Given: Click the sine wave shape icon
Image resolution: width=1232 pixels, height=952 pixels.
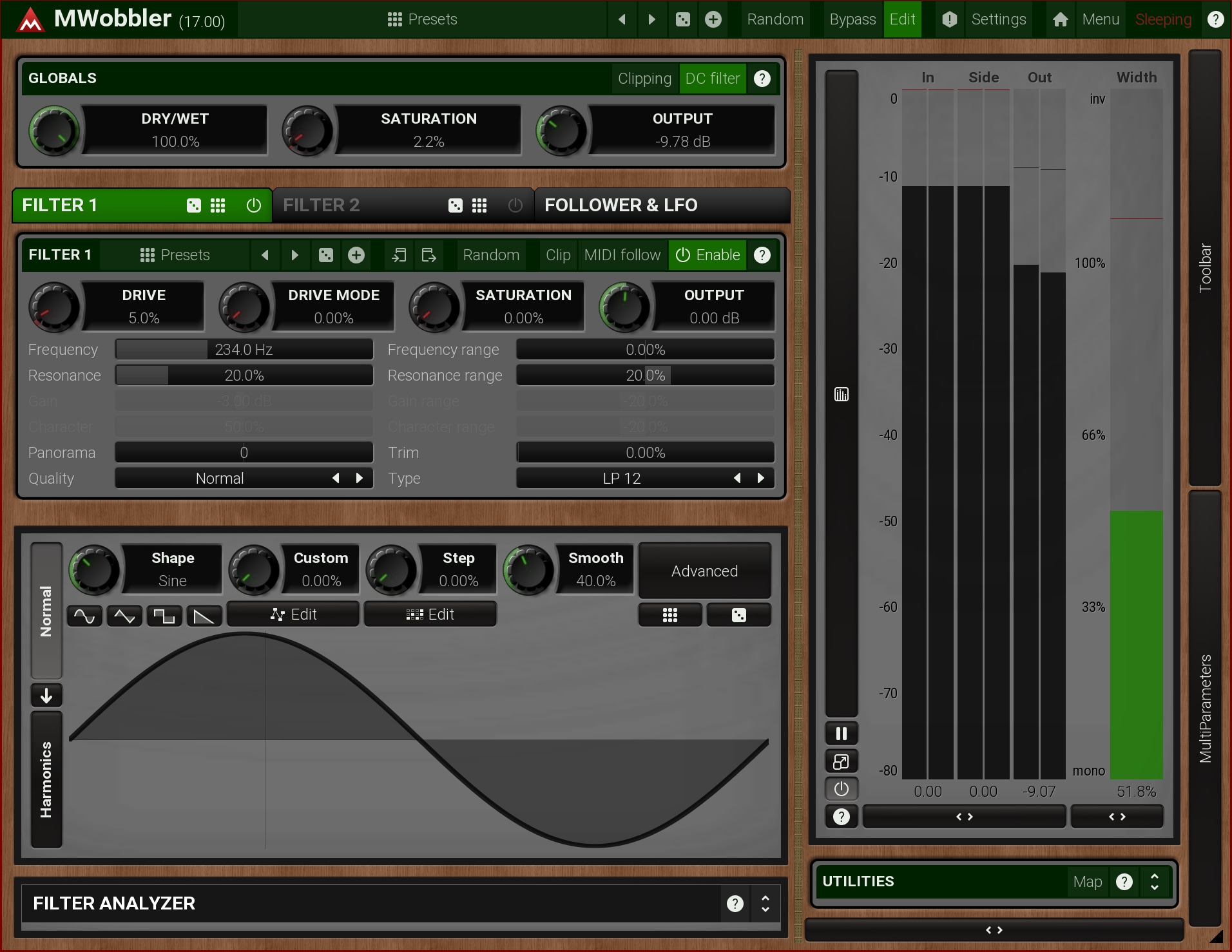Looking at the screenshot, I should (84, 616).
